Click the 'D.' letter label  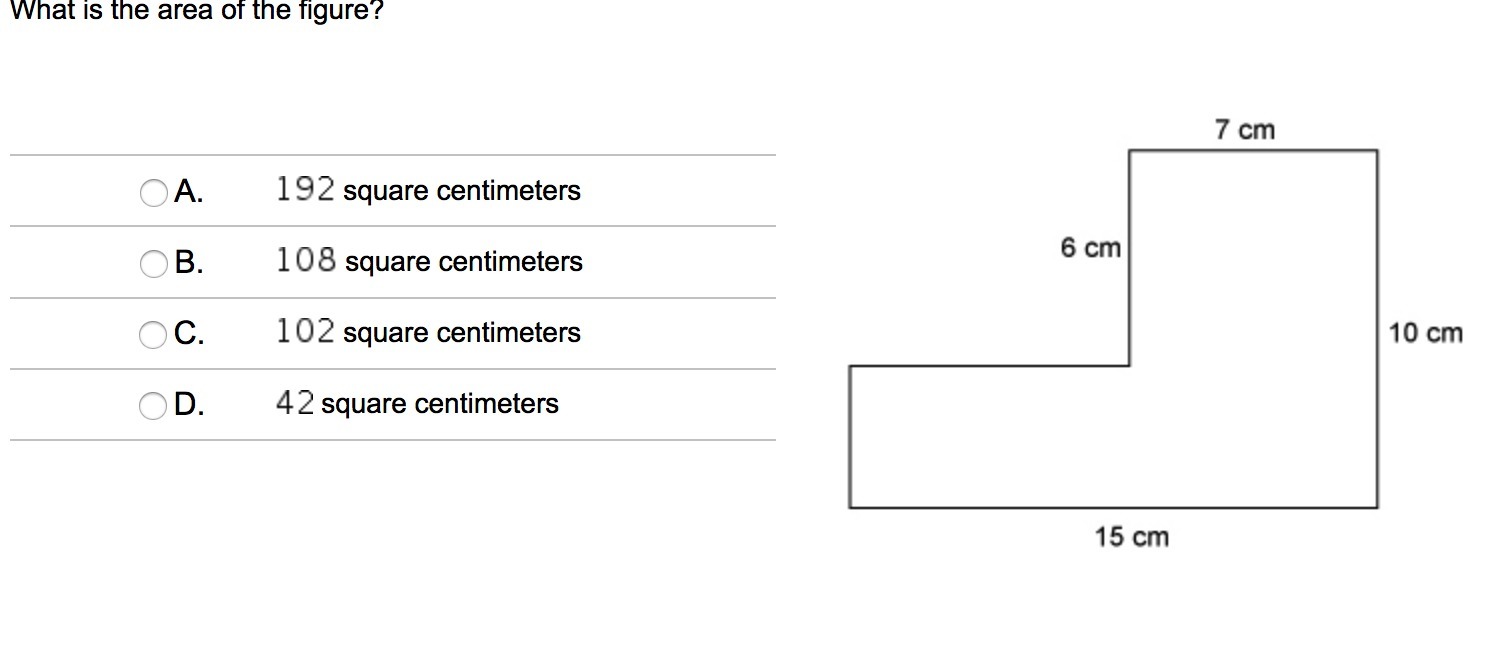(x=189, y=405)
